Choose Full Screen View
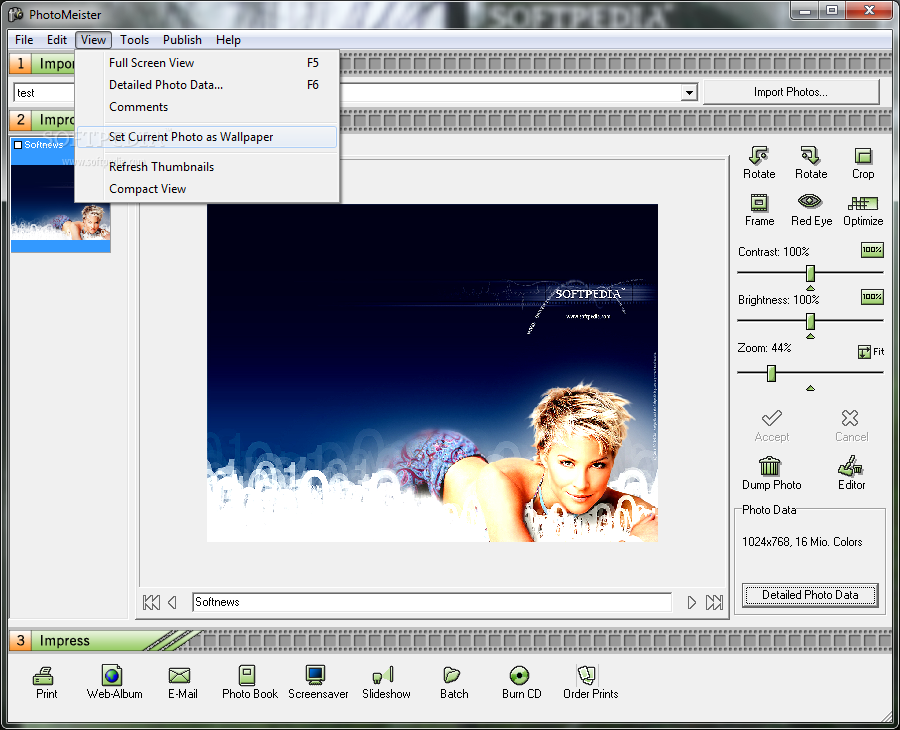 coord(207,63)
